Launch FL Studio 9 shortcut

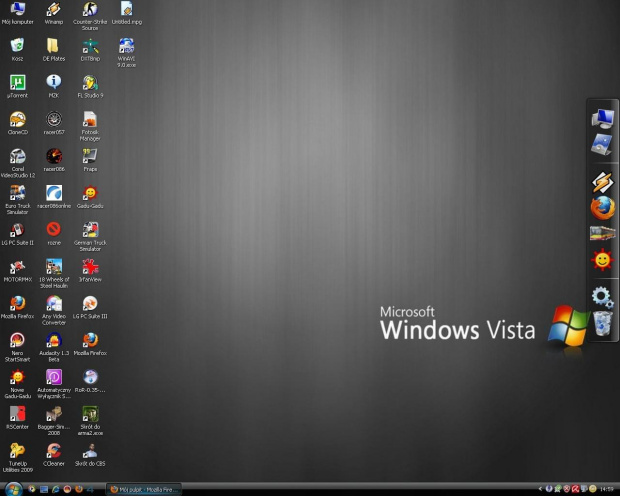[90, 87]
